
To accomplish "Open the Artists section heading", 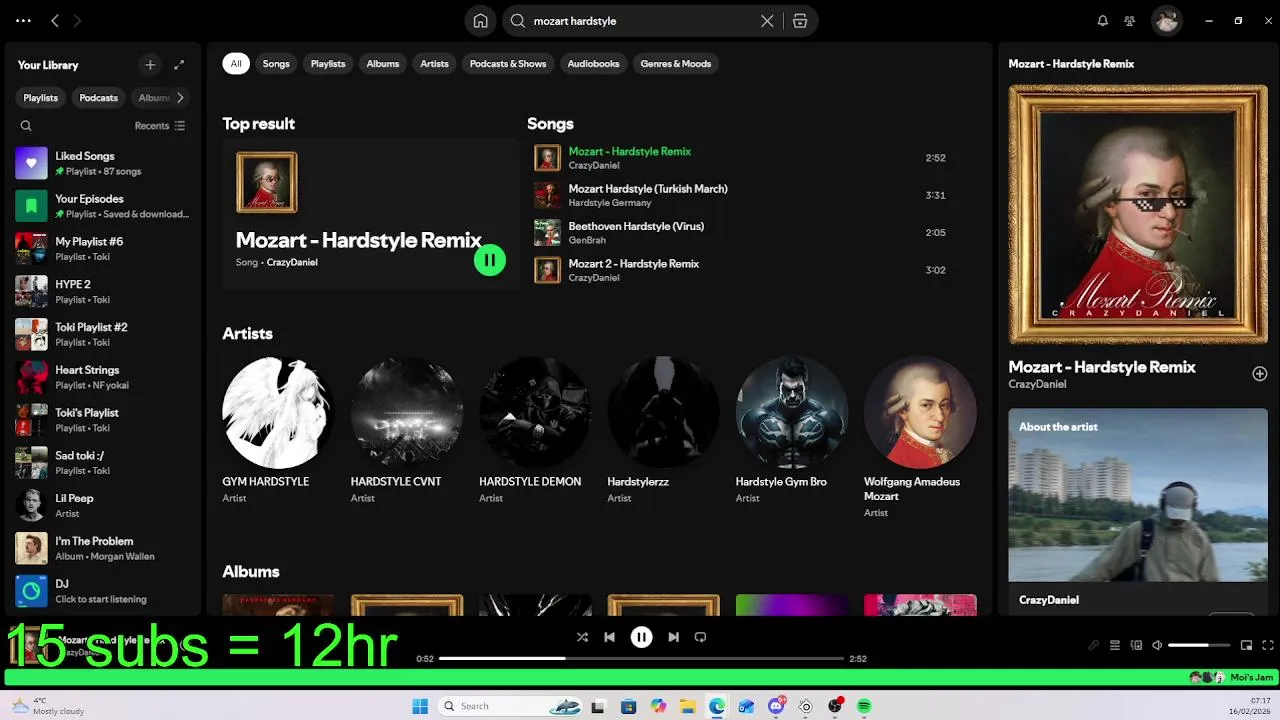I will click(247, 334).
